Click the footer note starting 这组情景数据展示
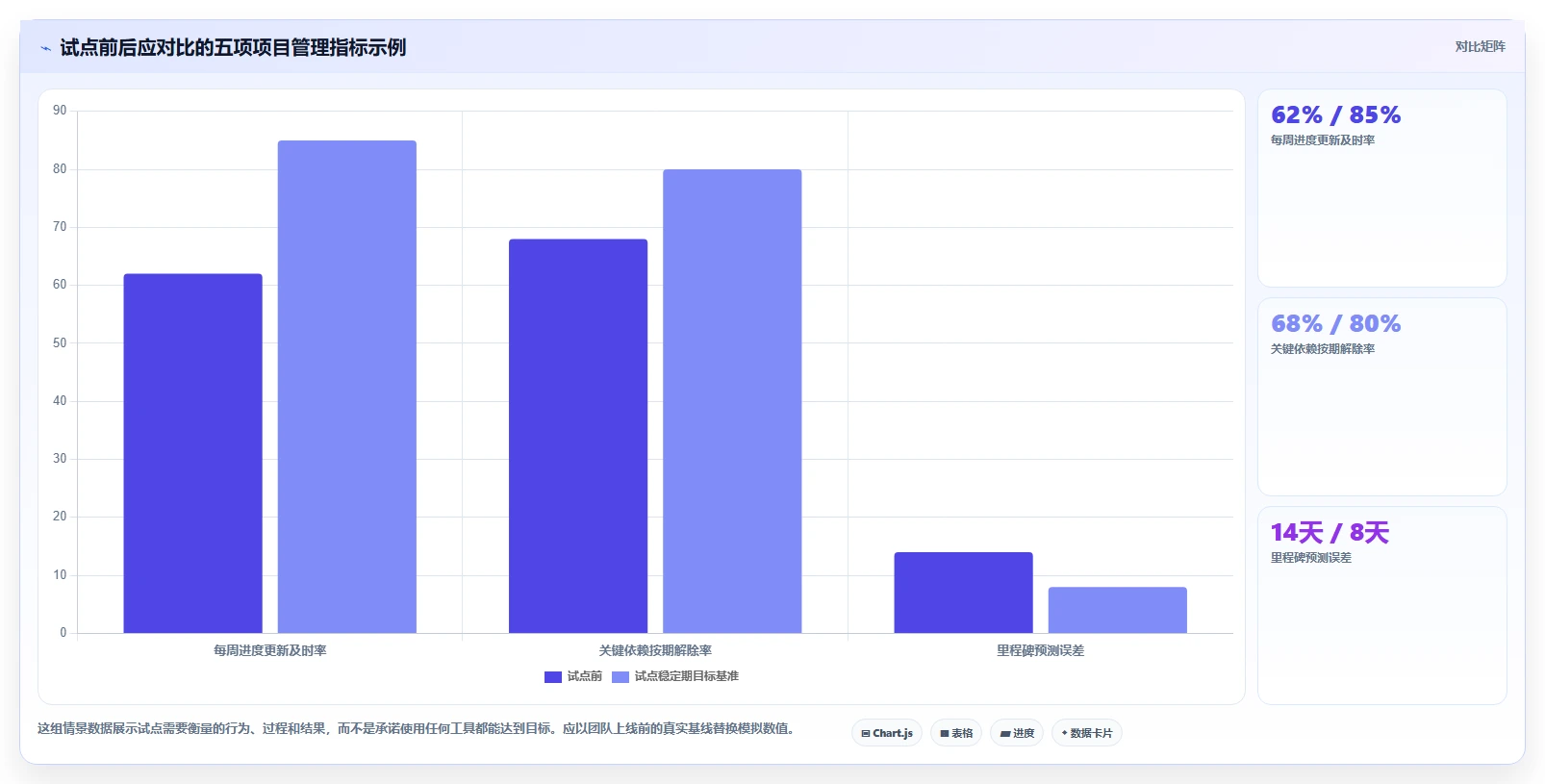This screenshot has width=1545, height=784. [418, 728]
